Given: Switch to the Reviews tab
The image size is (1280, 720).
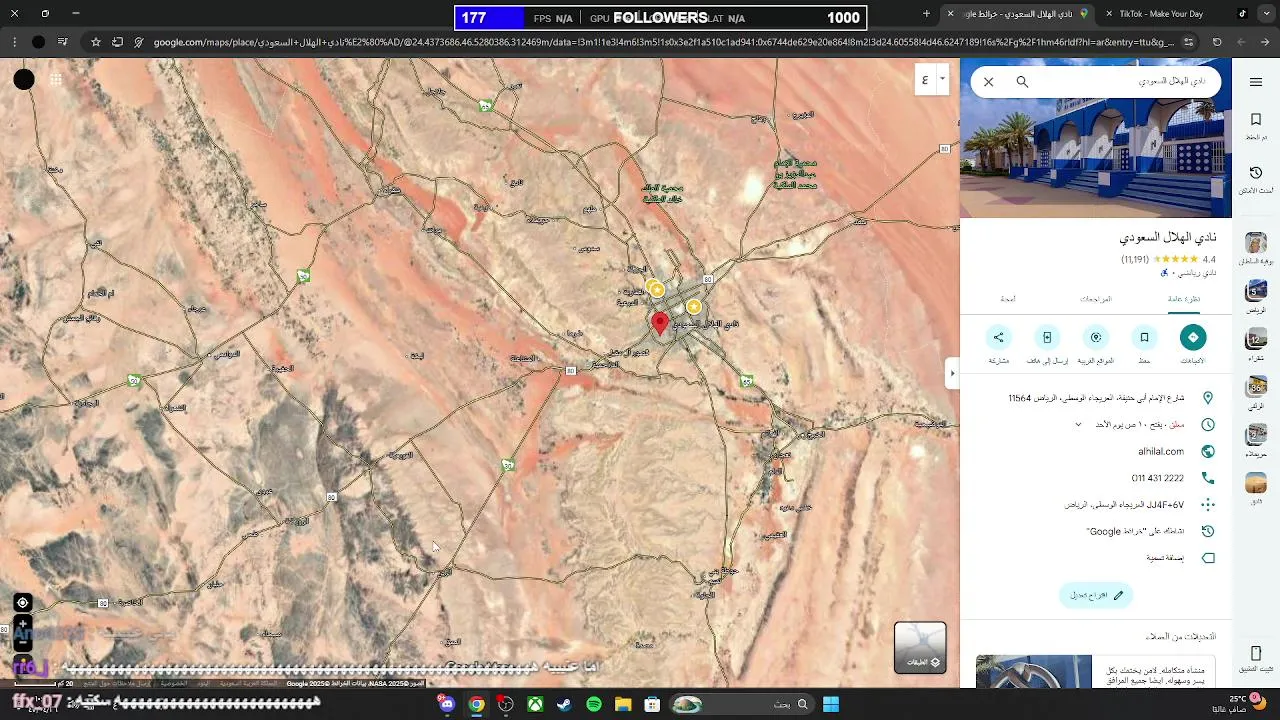Looking at the screenshot, I should [1096, 299].
